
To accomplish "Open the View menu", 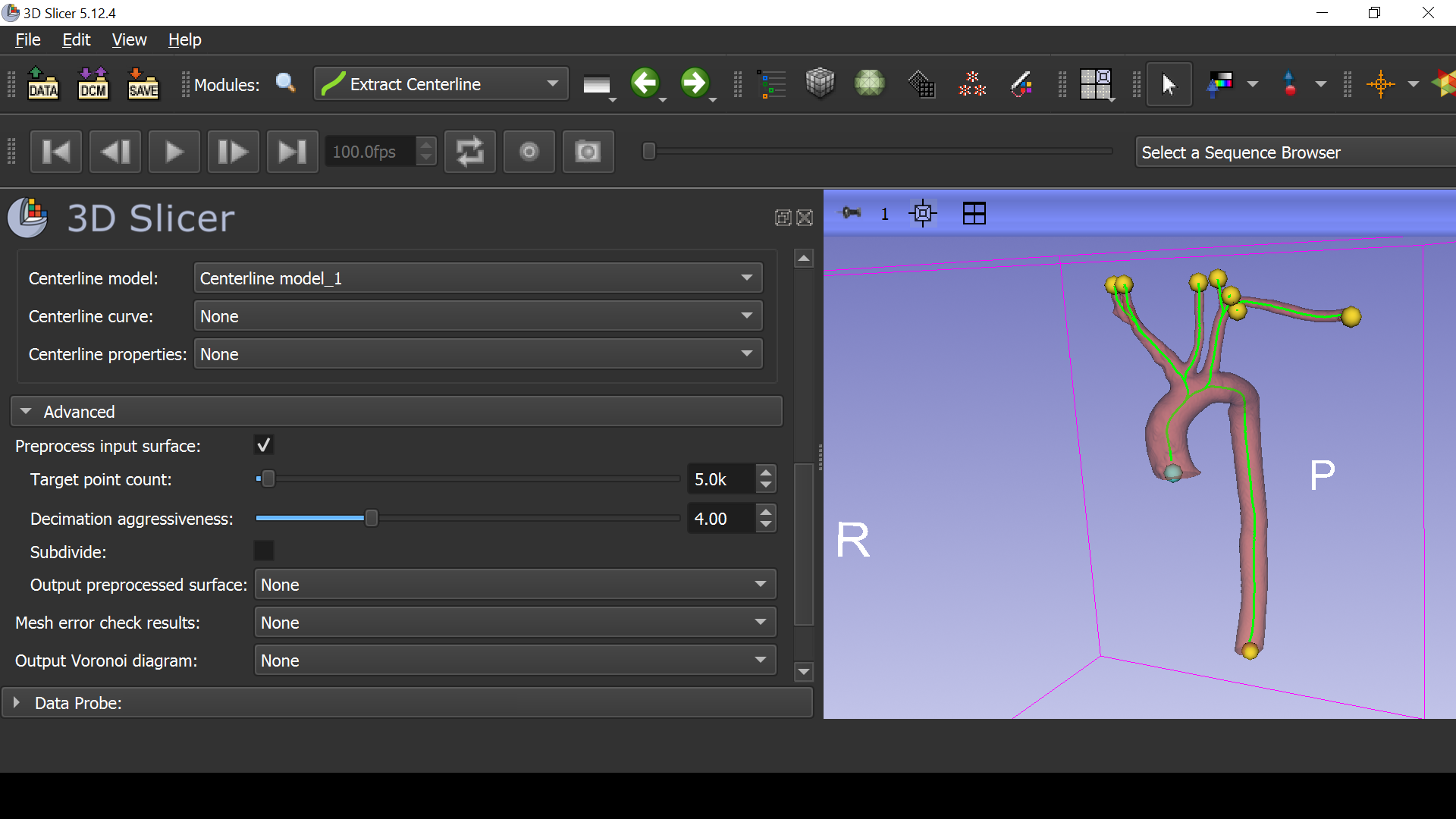I will (129, 40).
